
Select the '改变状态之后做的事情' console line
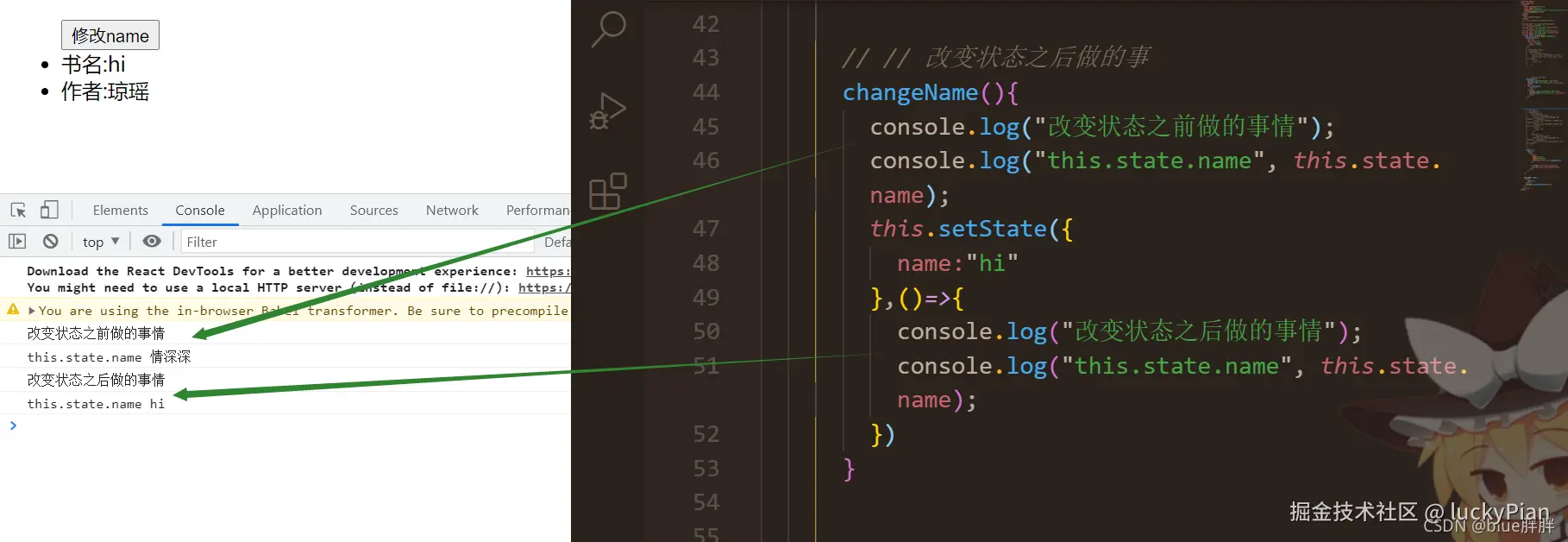tap(96, 380)
